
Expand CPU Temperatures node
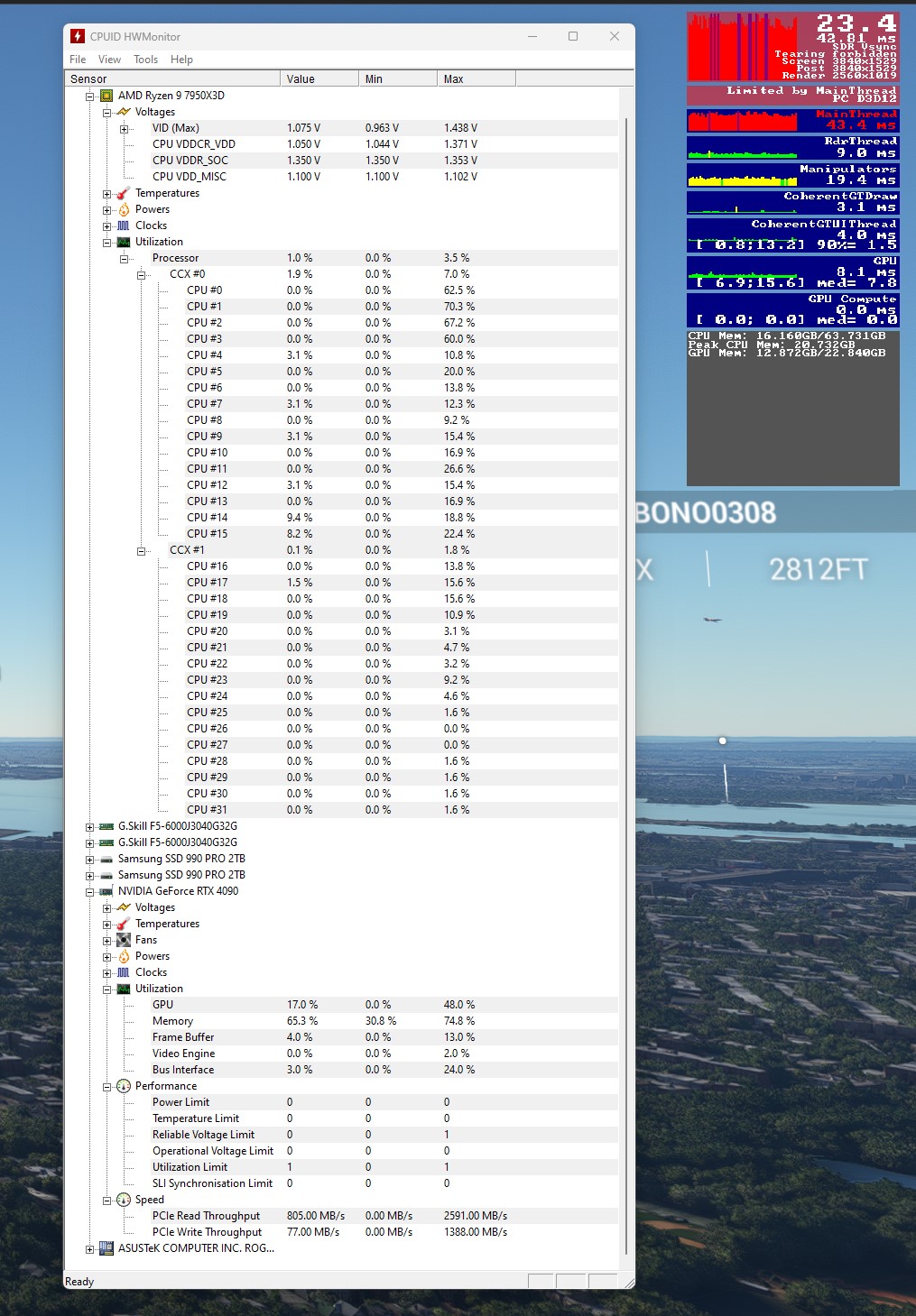(x=106, y=193)
